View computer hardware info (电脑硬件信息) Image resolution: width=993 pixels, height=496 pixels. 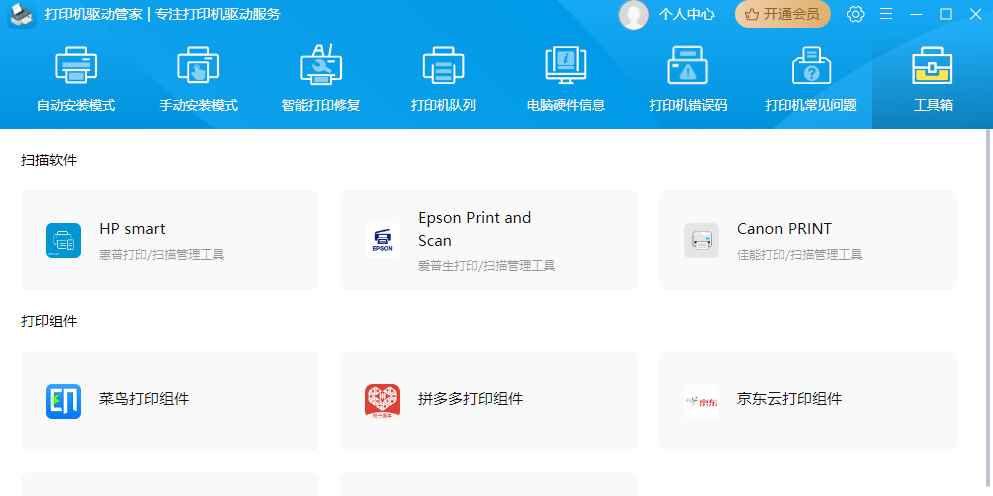pos(566,79)
